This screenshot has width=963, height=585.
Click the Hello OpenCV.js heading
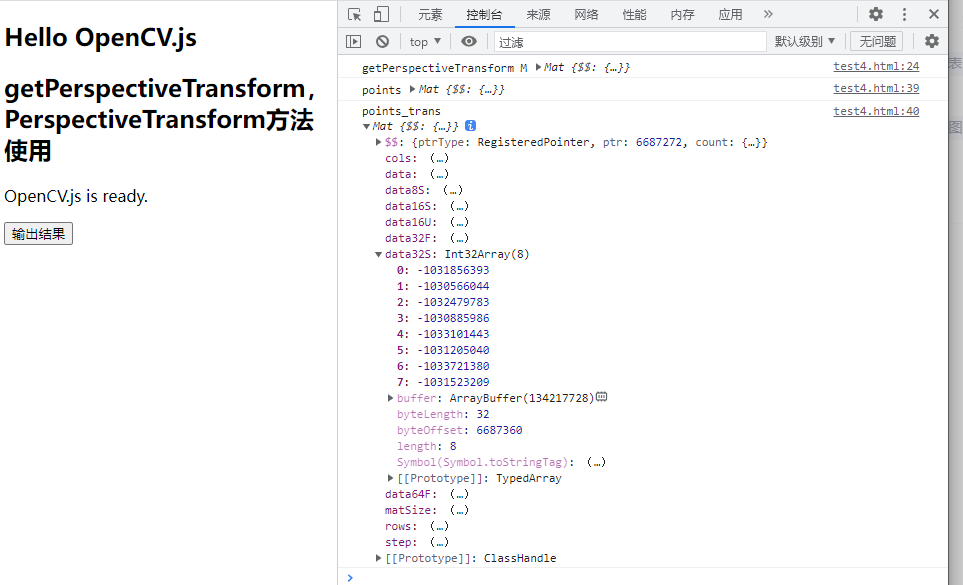coord(101,38)
